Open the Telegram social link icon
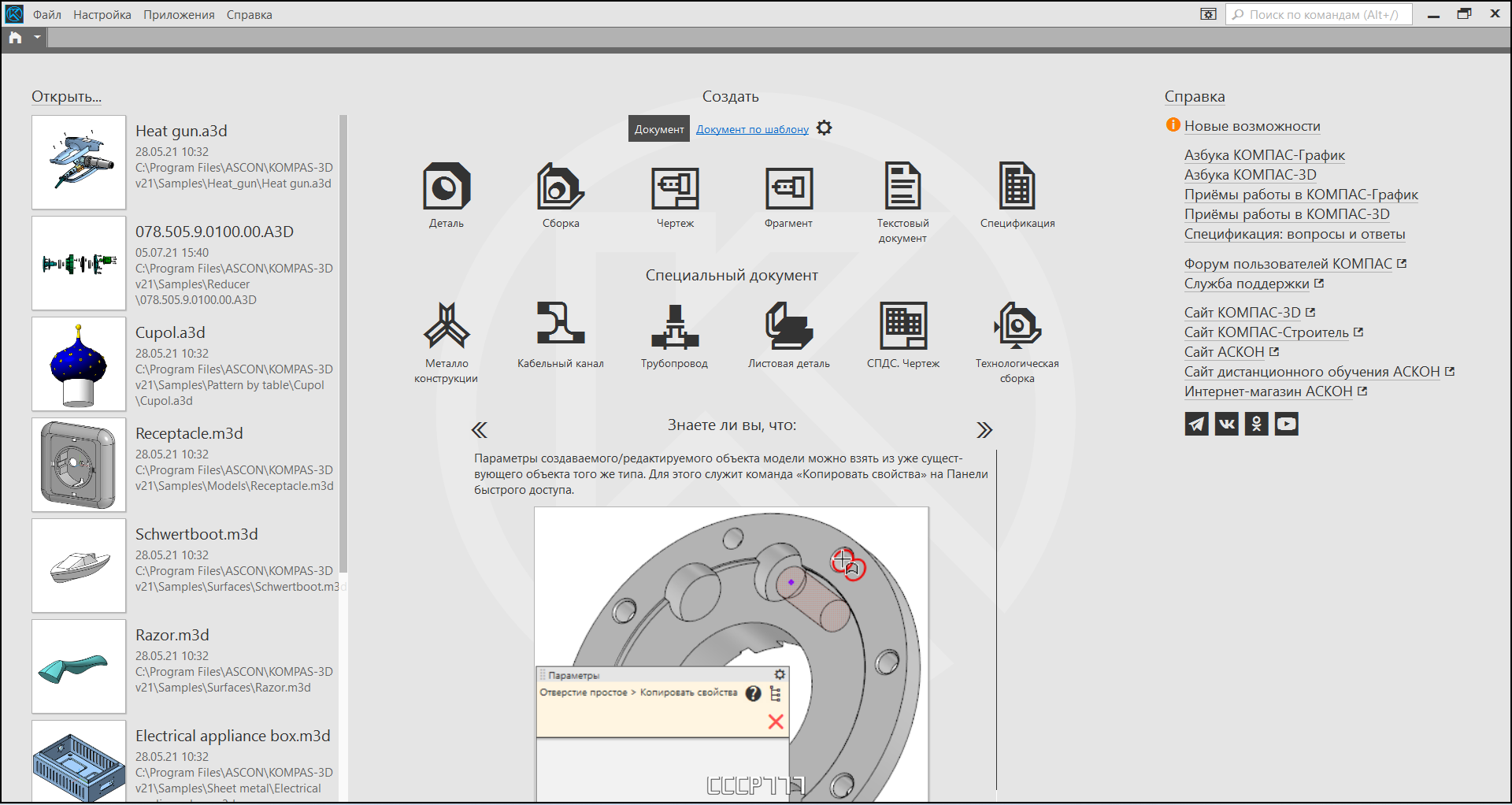This screenshot has width=1512, height=805. (x=1196, y=424)
